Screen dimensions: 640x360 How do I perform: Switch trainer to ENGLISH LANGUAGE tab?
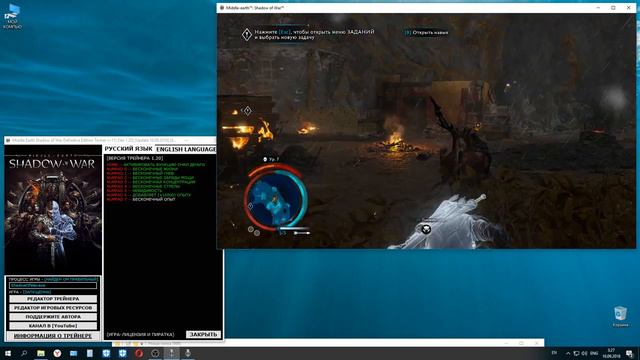186,149
